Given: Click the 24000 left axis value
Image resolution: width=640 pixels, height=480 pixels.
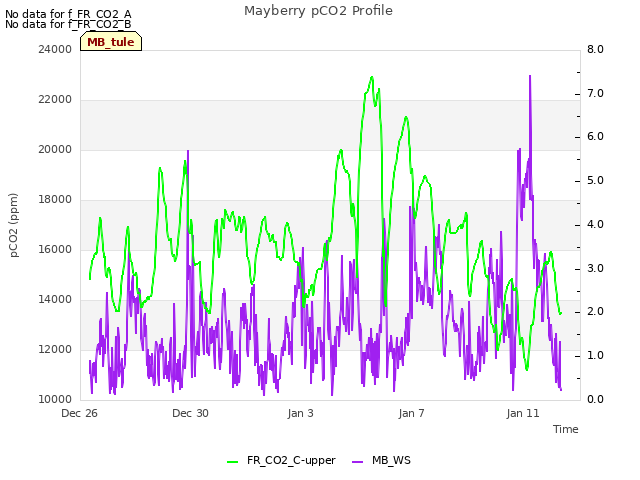Looking at the screenshot, I should coord(55,49).
